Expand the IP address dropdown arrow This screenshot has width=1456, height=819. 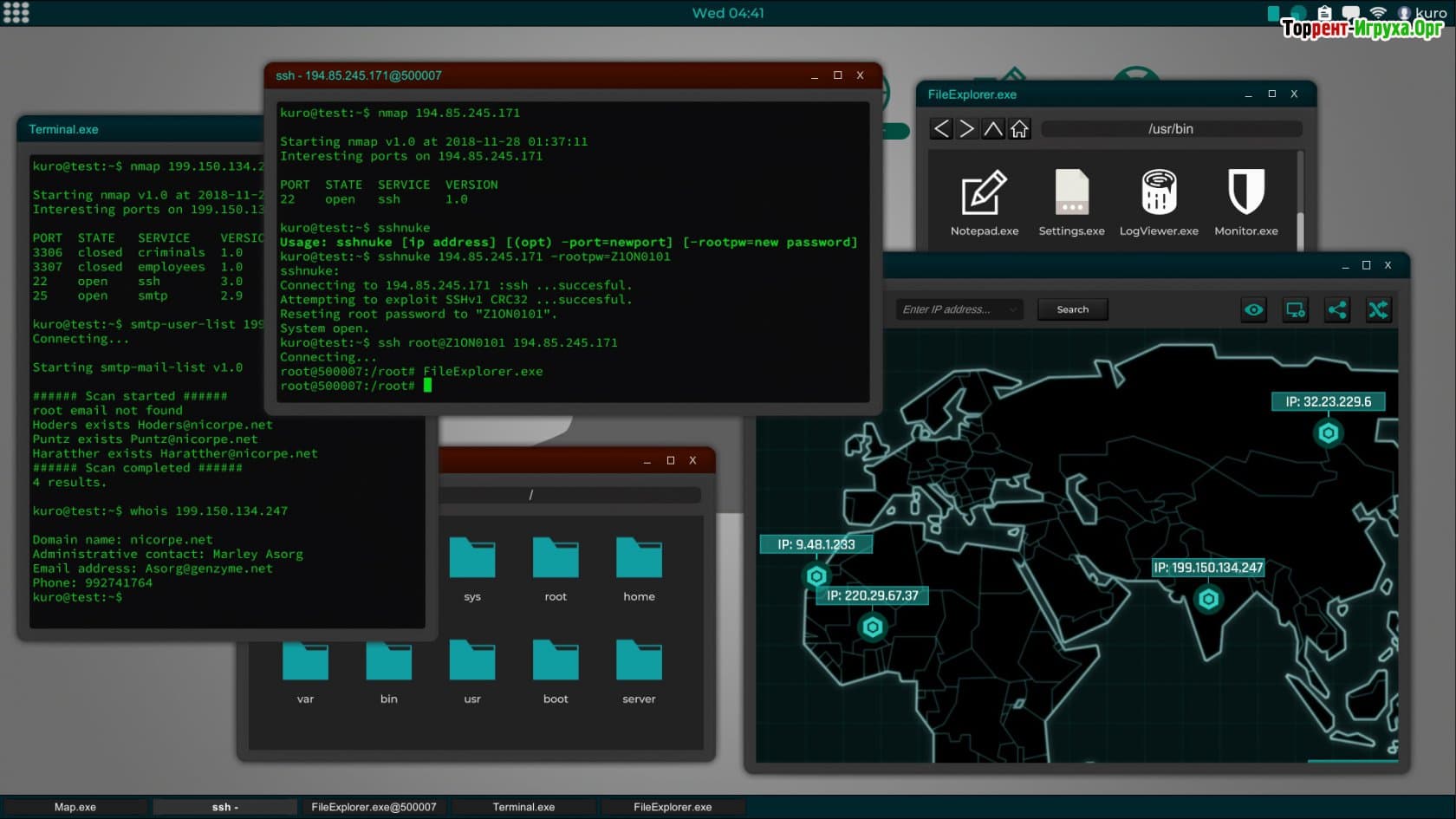(x=1012, y=309)
